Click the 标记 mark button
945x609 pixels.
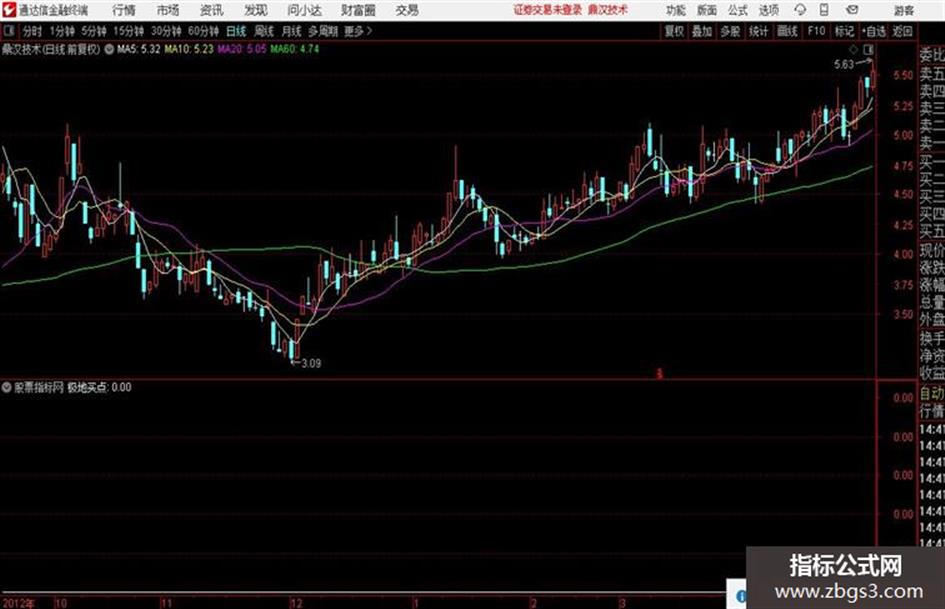click(844, 31)
